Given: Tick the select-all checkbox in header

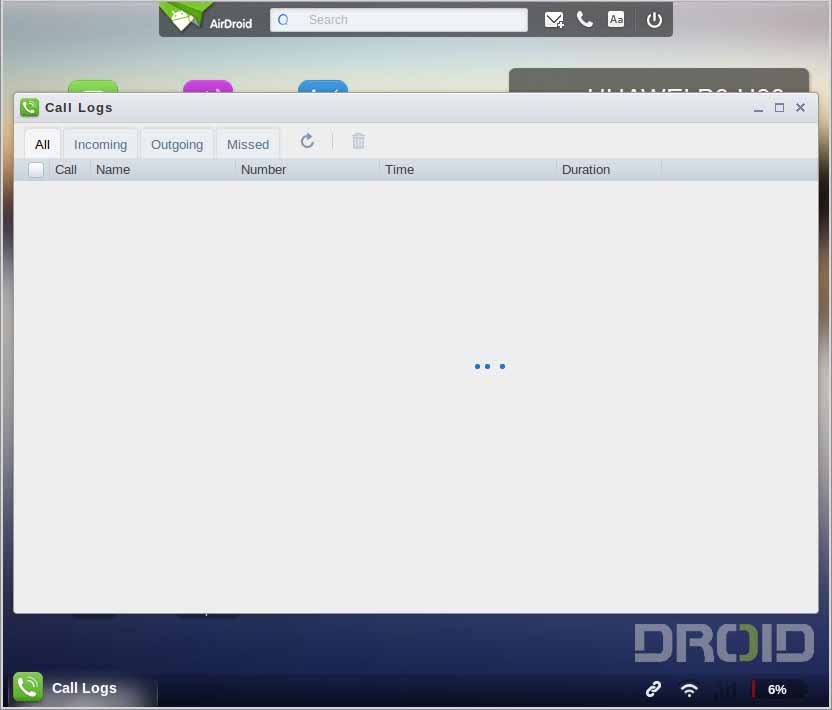Looking at the screenshot, I should tap(36, 170).
